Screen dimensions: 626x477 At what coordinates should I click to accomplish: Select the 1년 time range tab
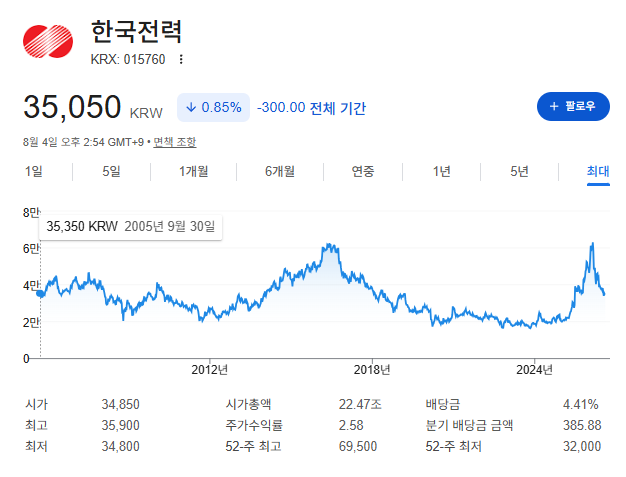pos(442,171)
